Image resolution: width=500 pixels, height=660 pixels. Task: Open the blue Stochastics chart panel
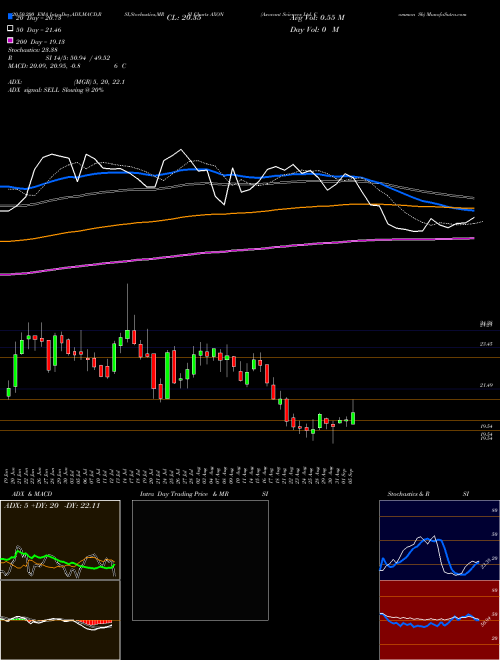pyautogui.click(x=439, y=540)
